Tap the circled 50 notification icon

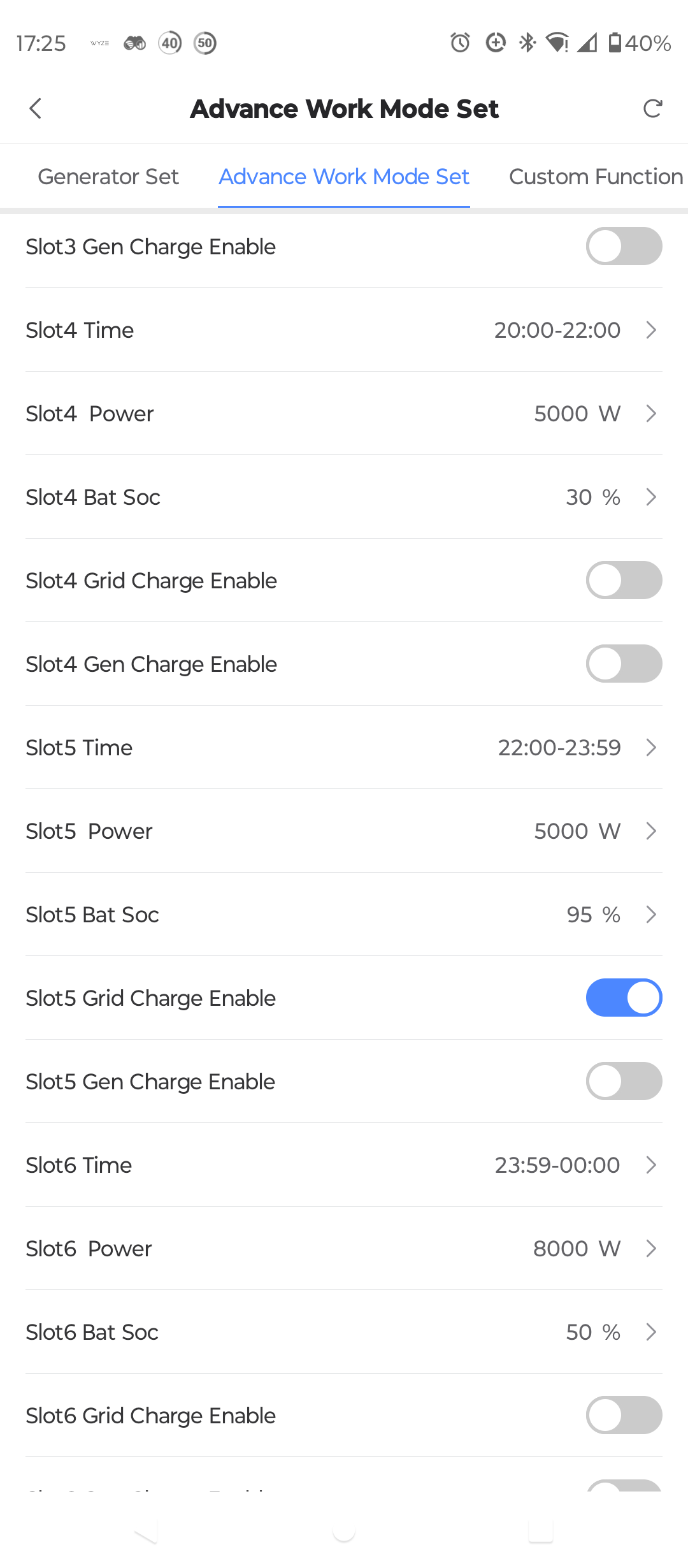click(x=204, y=43)
